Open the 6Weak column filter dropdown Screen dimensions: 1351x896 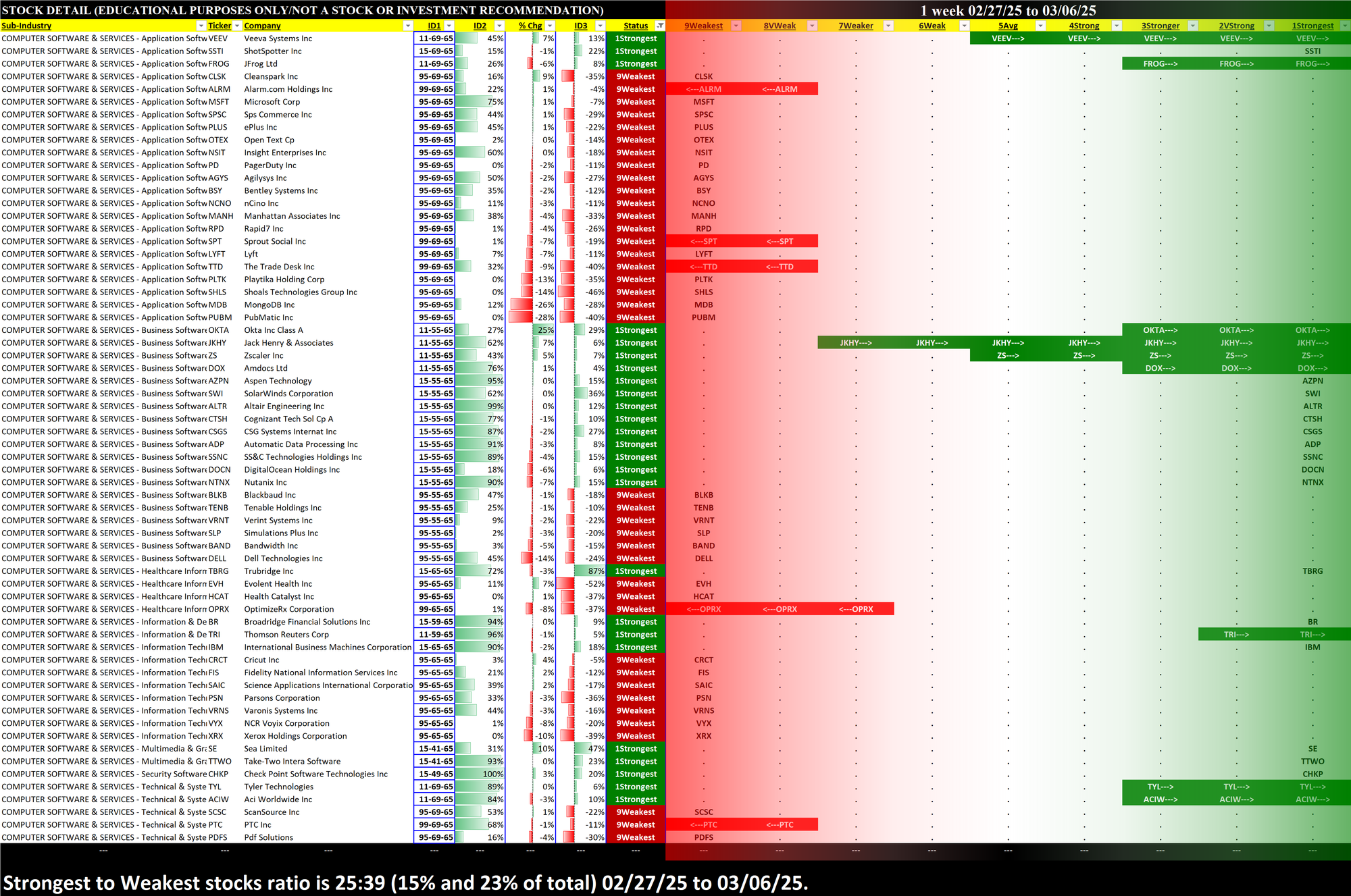(x=965, y=26)
